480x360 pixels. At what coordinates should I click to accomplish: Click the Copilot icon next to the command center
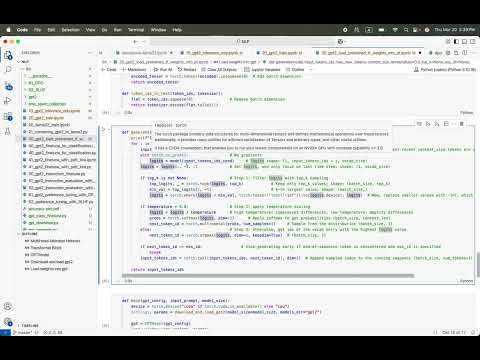[x=340, y=42]
